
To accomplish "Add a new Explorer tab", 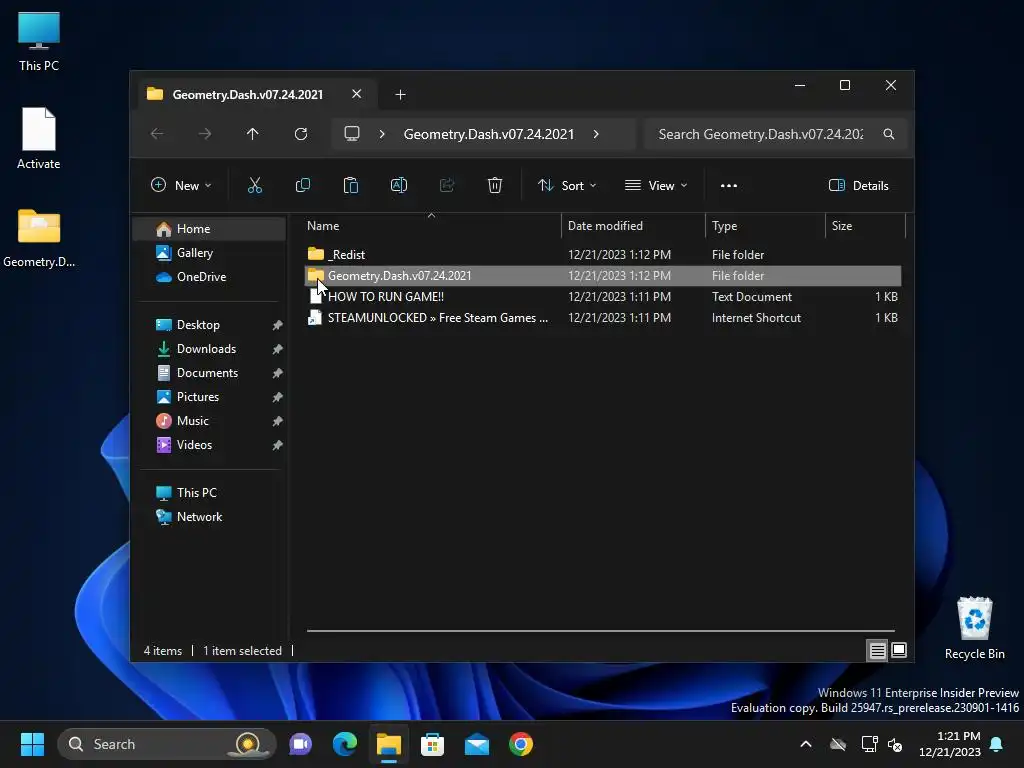I will [x=400, y=95].
